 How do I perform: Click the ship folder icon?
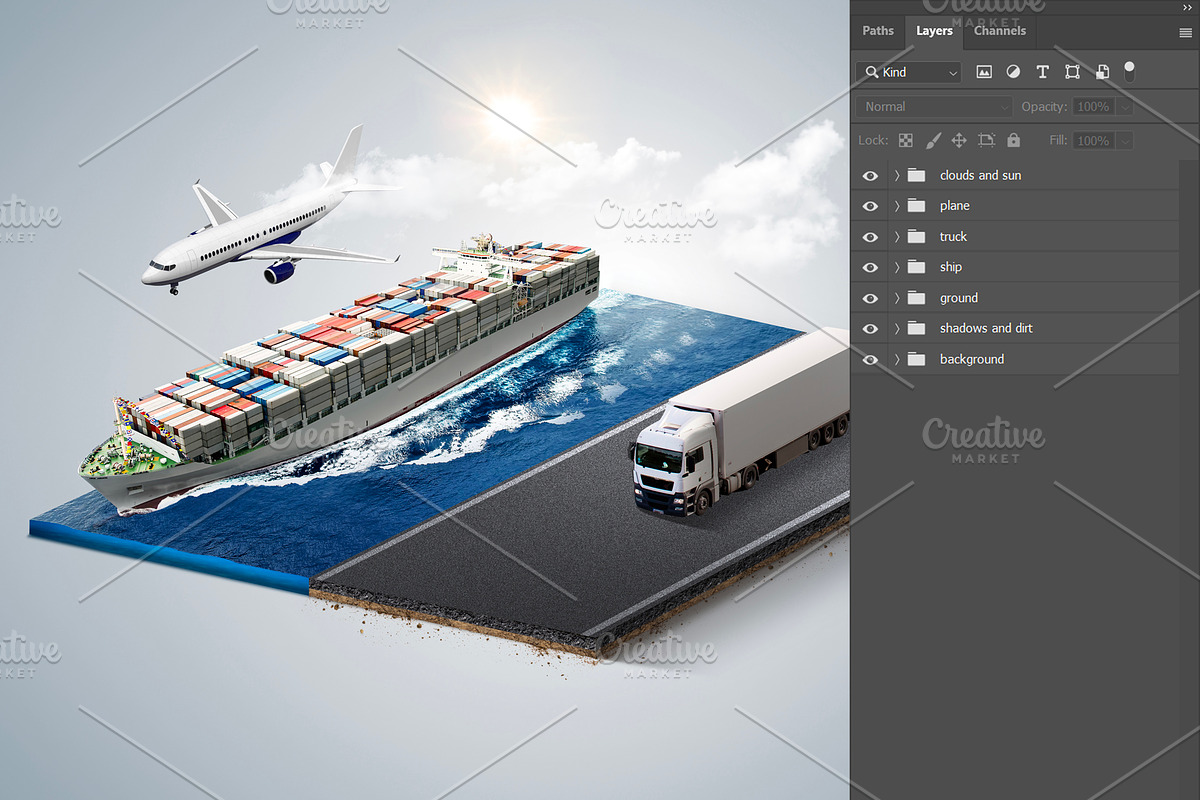(916, 267)
